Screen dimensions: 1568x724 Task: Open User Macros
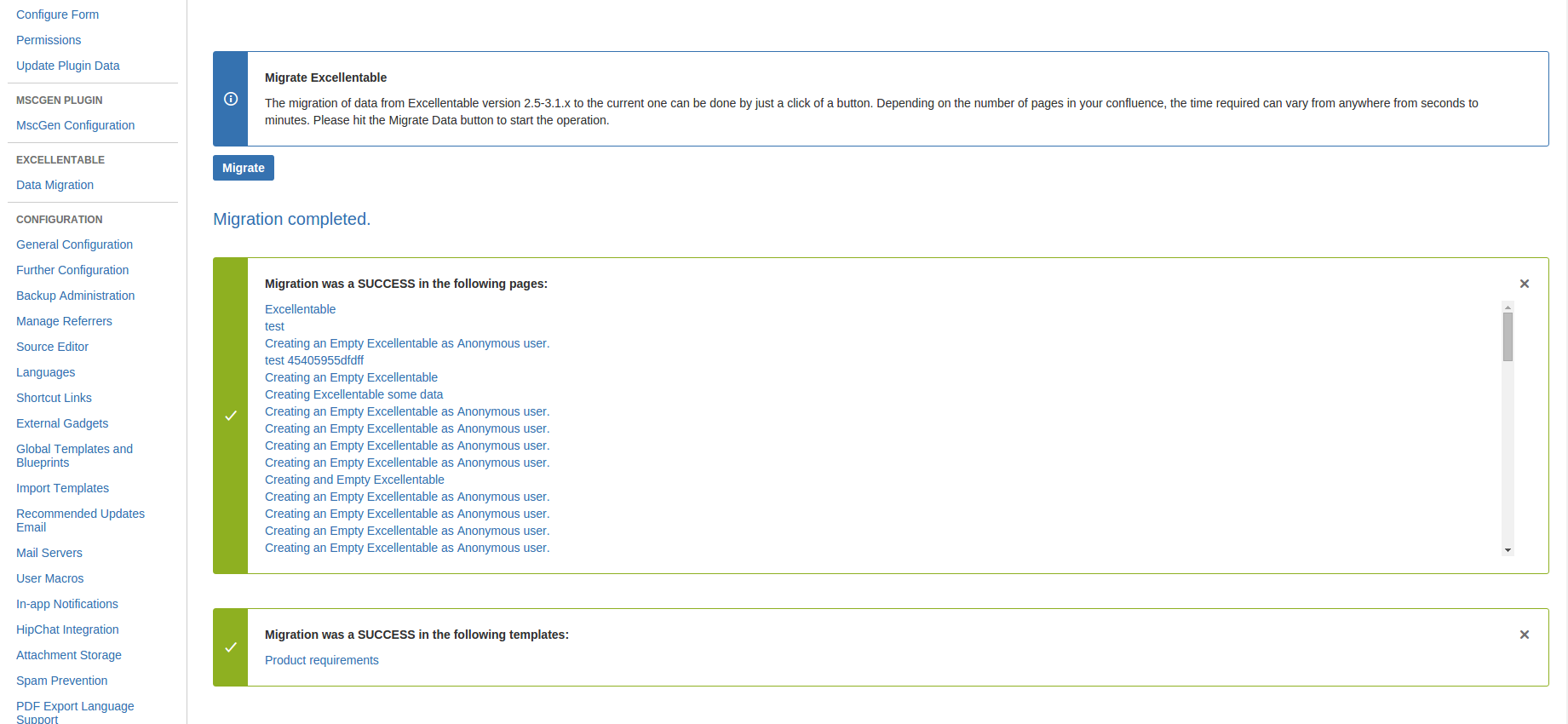pos(49,578)
